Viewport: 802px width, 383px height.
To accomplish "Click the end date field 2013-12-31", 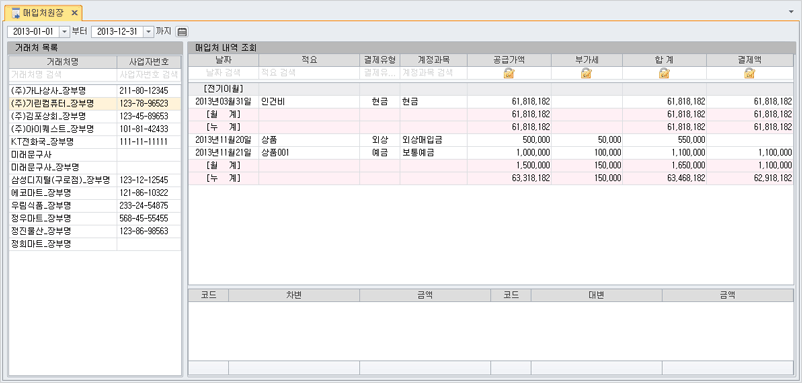I will 118,32.
